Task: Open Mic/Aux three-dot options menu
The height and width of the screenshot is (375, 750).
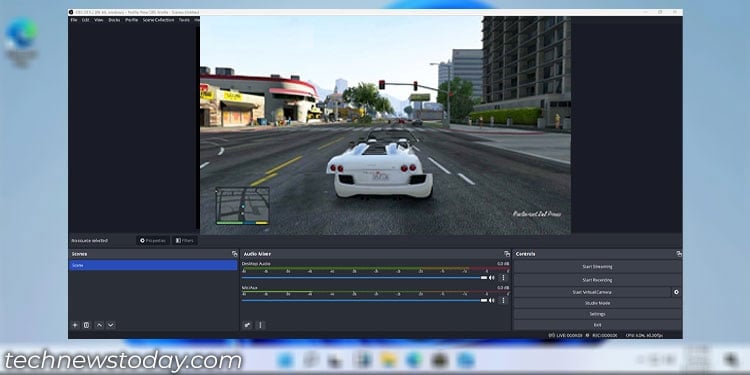Action: pyautogui.click(x=503, y=300)
